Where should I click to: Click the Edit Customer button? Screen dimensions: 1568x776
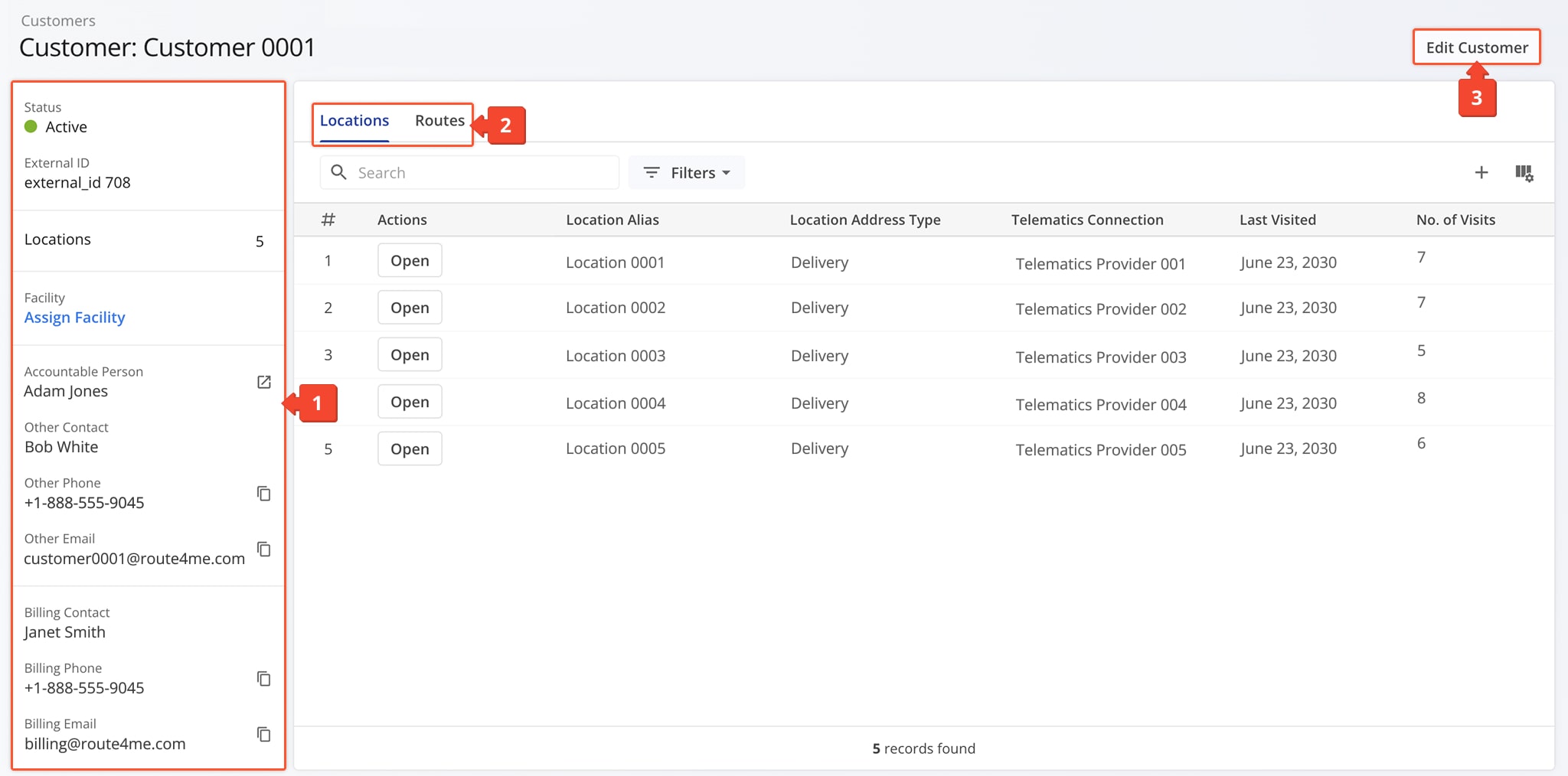[x=1475, y=47]
